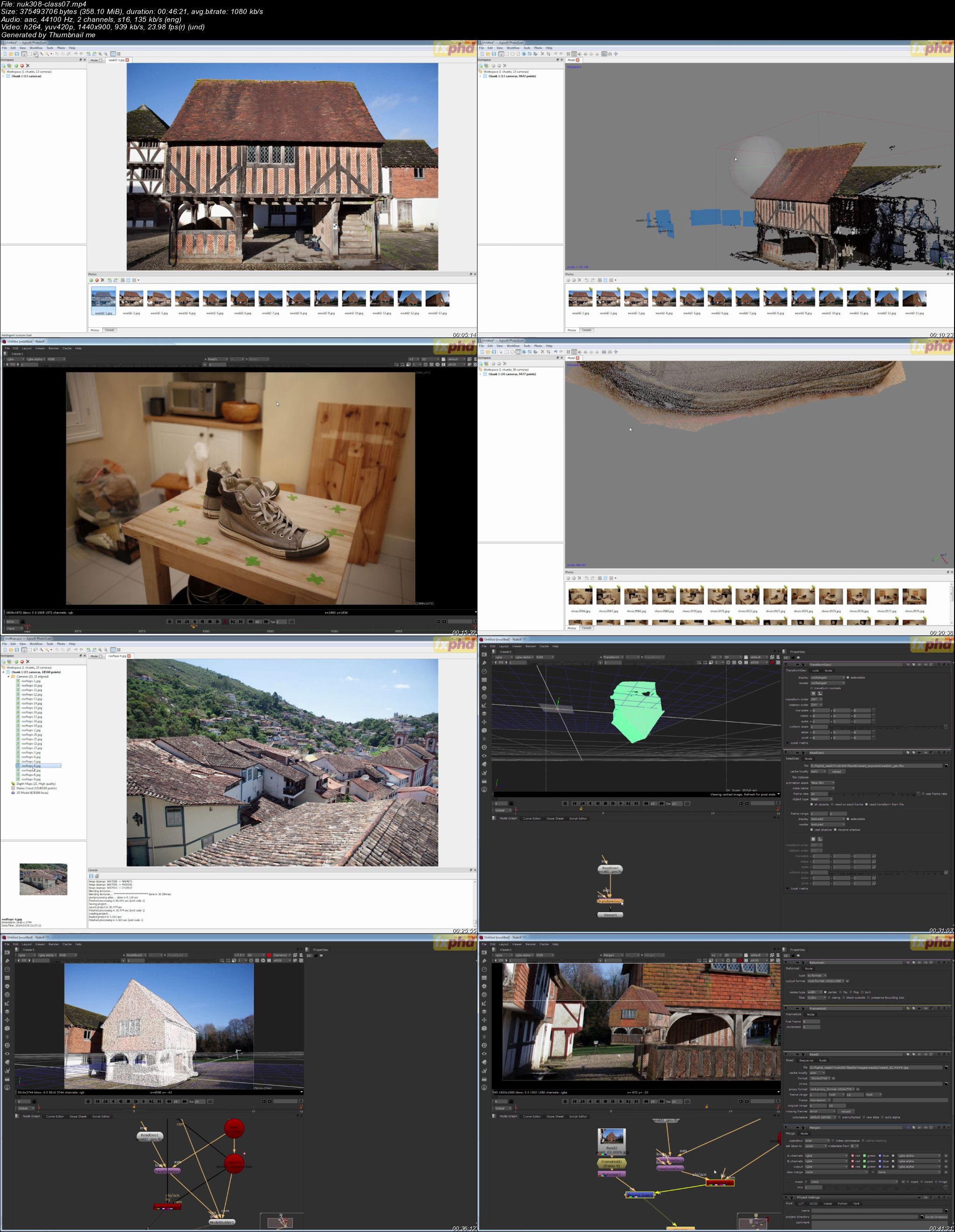The image size is (955, 1232).
Task: Click reload button in ReadGeo1 properties
Action: tap(837, 772)
